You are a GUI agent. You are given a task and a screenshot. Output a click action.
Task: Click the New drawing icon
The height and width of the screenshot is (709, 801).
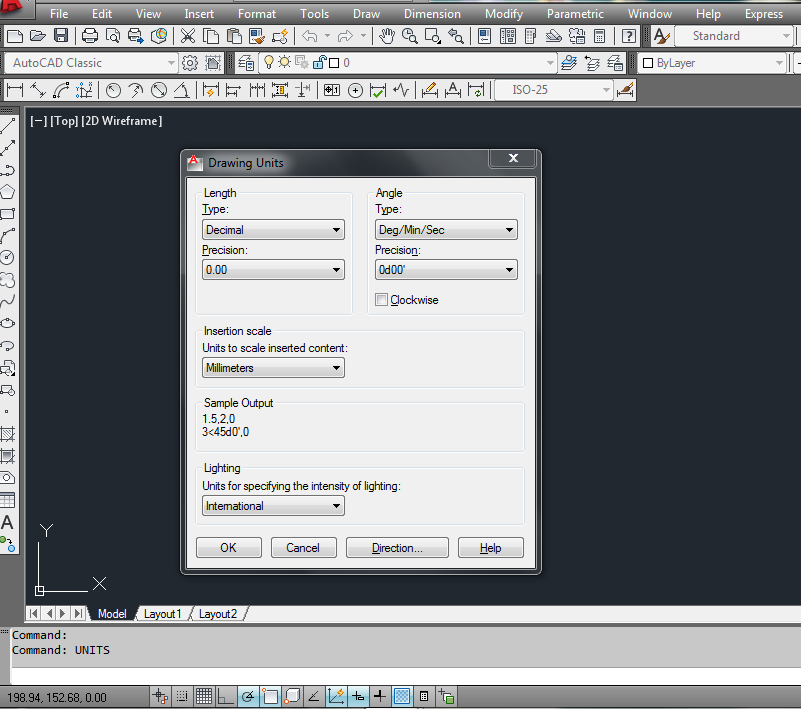pyautogui.click(x=15, y=36)
